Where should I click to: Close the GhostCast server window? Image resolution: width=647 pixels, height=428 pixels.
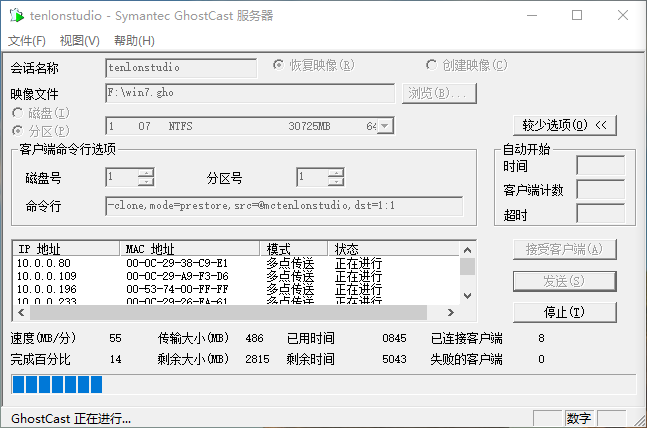[623, 15]
